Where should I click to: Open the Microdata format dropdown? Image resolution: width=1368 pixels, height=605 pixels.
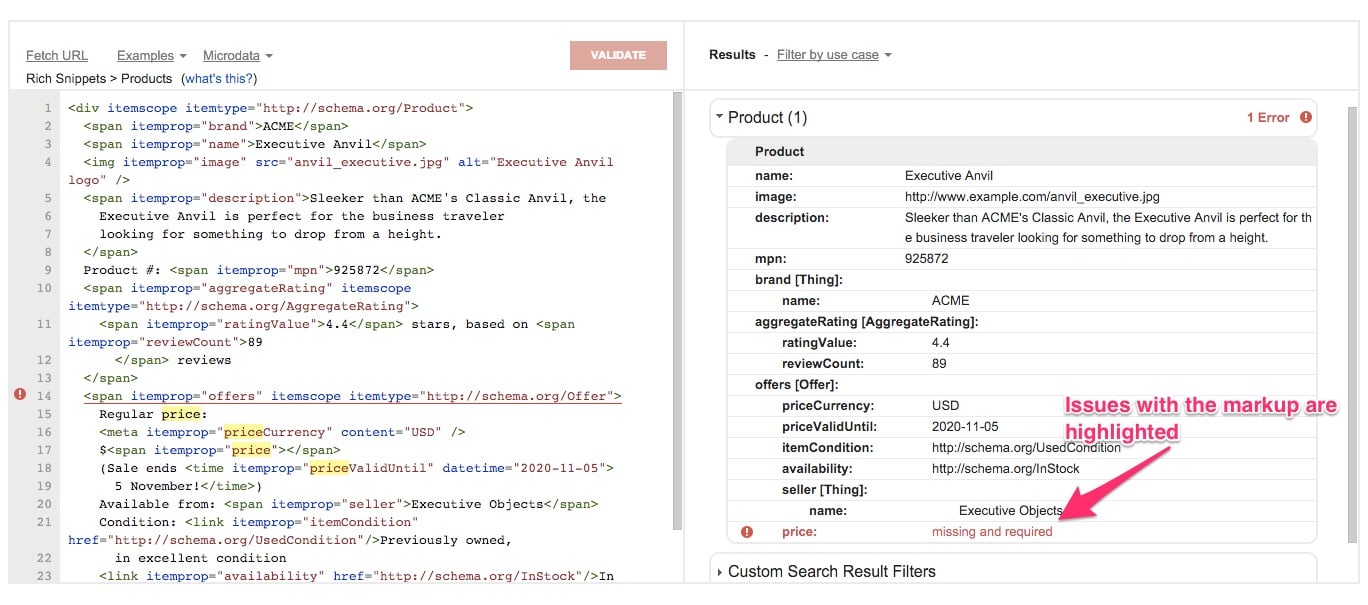237,56
